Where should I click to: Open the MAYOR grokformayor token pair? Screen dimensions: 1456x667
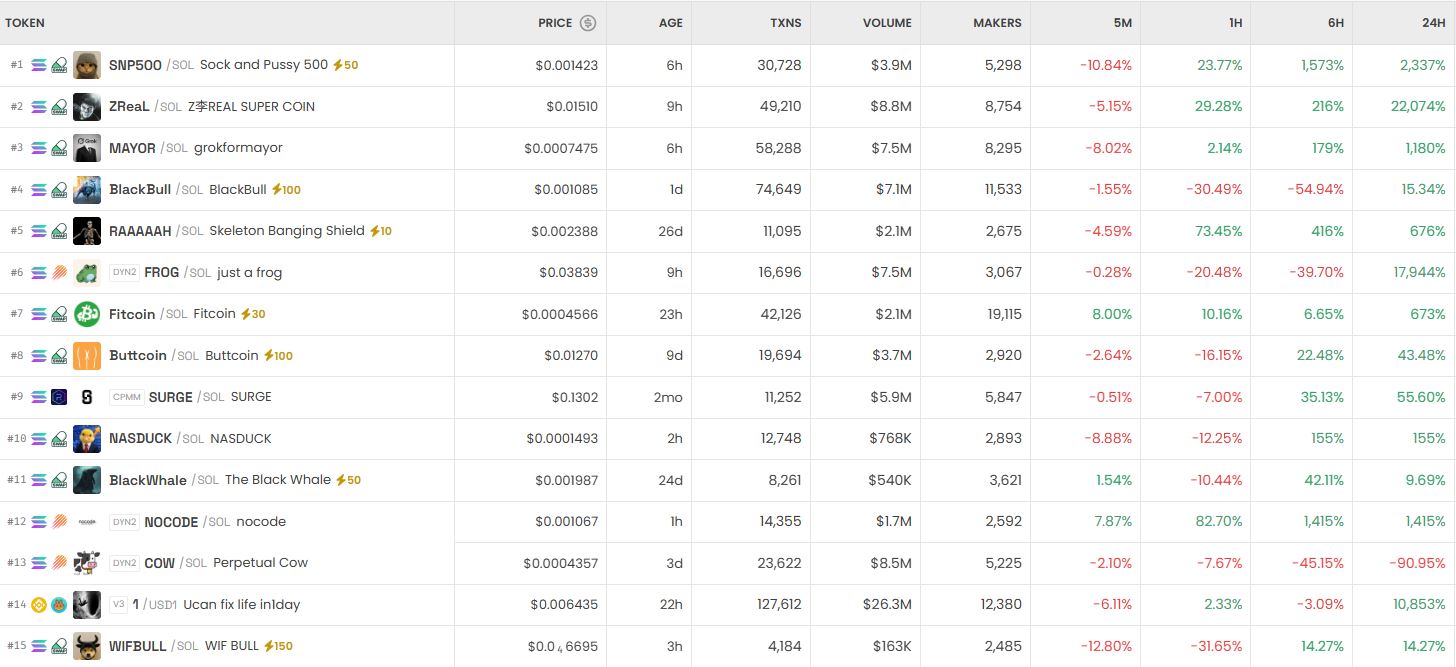195,148
